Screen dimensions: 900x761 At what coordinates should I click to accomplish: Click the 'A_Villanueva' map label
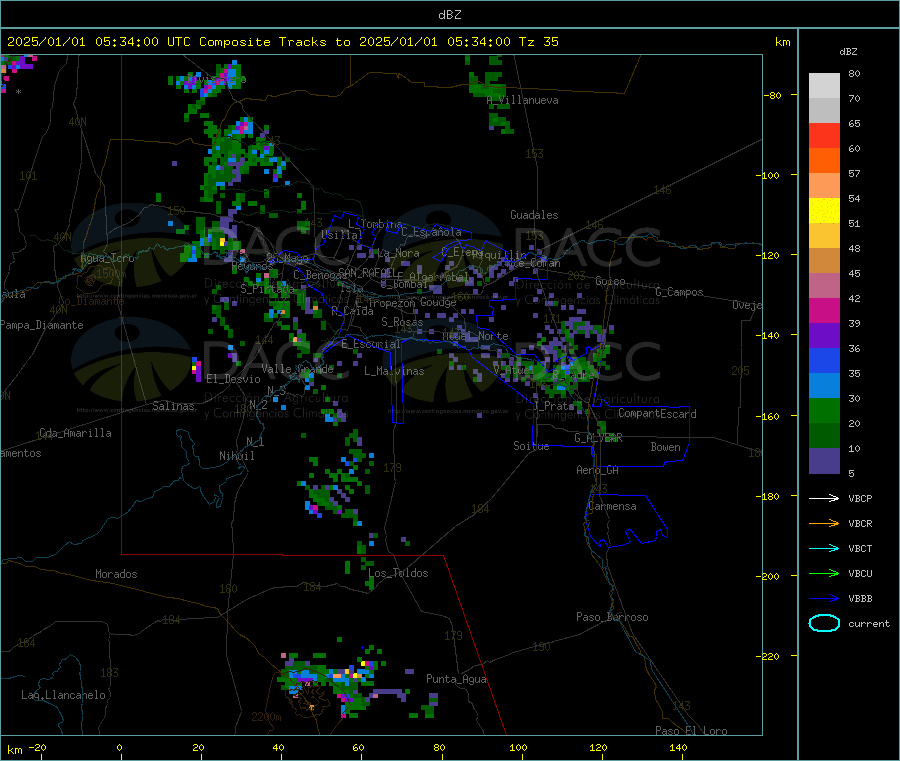[522, 100]
